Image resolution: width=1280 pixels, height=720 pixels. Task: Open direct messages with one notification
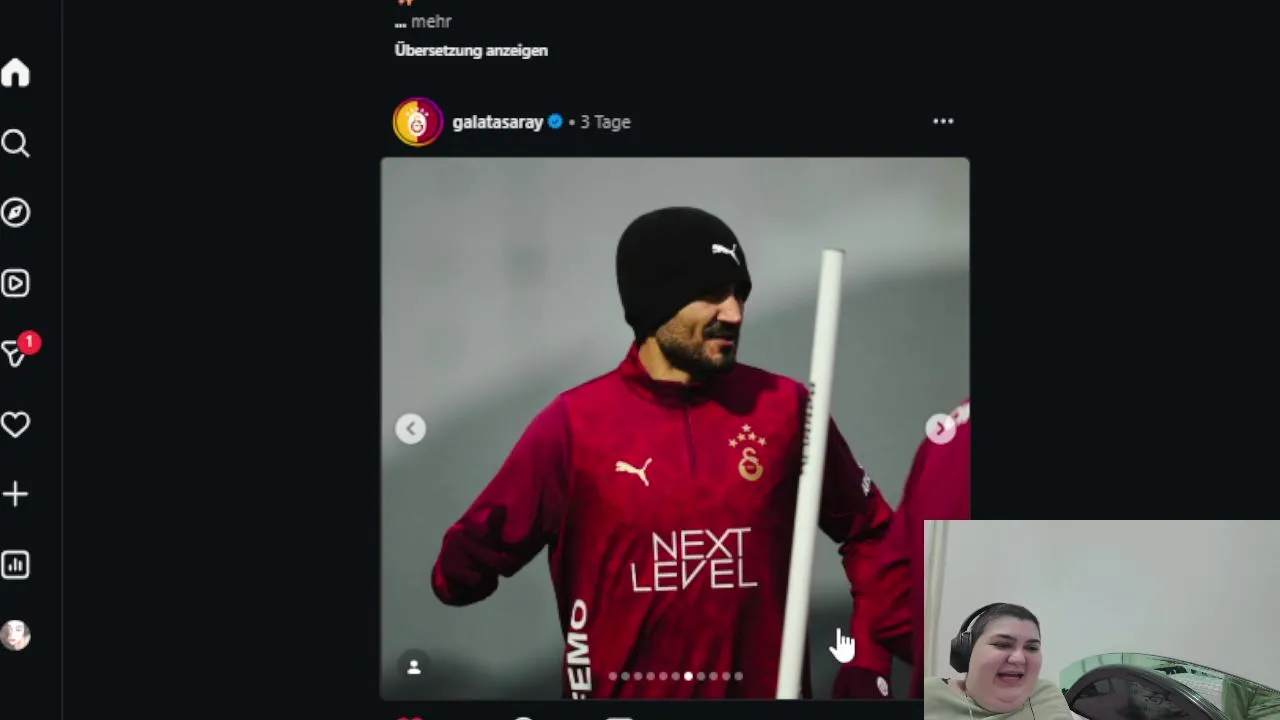tap(18, 351)
